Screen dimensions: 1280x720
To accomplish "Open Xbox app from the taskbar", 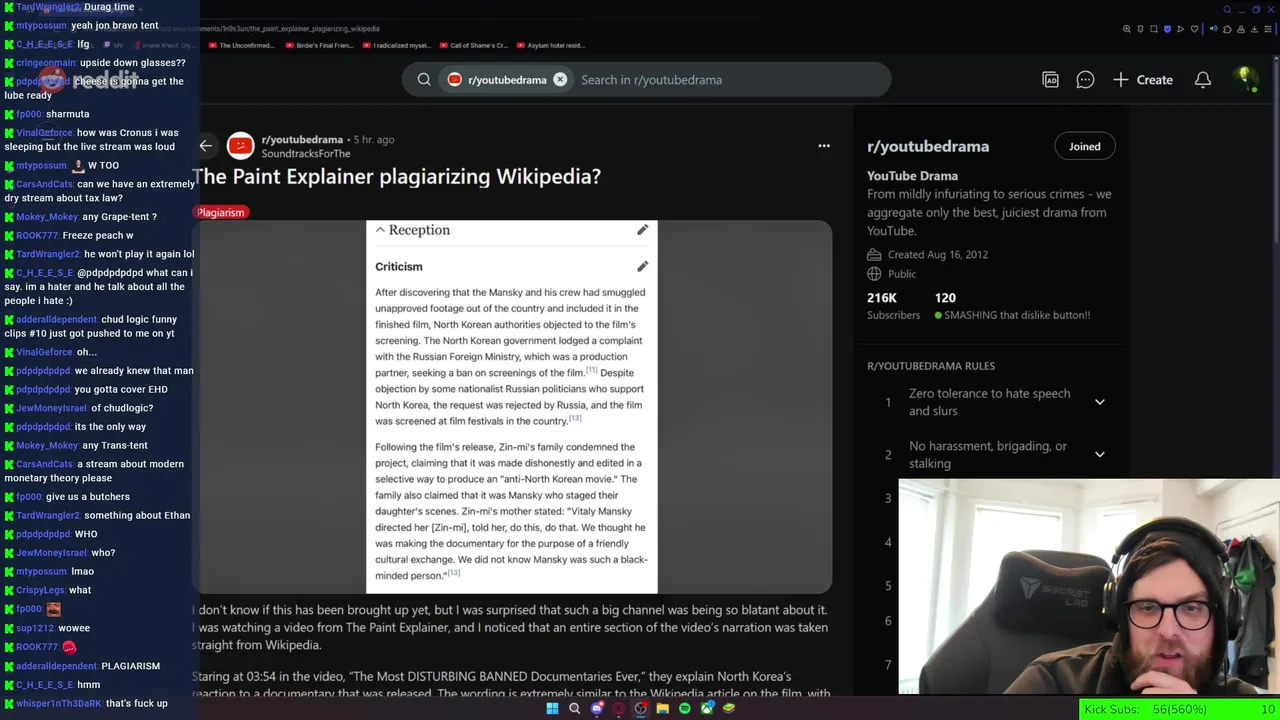I will 708,709.
